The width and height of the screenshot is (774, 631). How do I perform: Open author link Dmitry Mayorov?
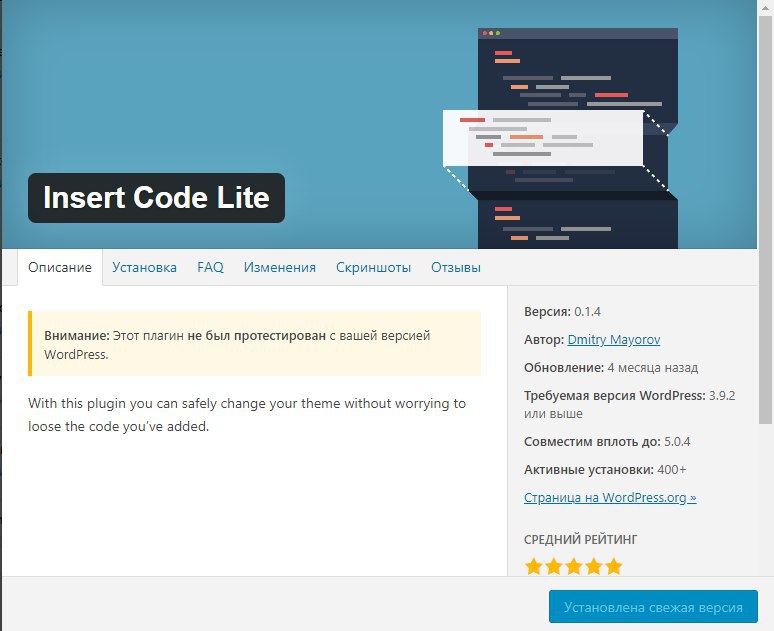614,340
